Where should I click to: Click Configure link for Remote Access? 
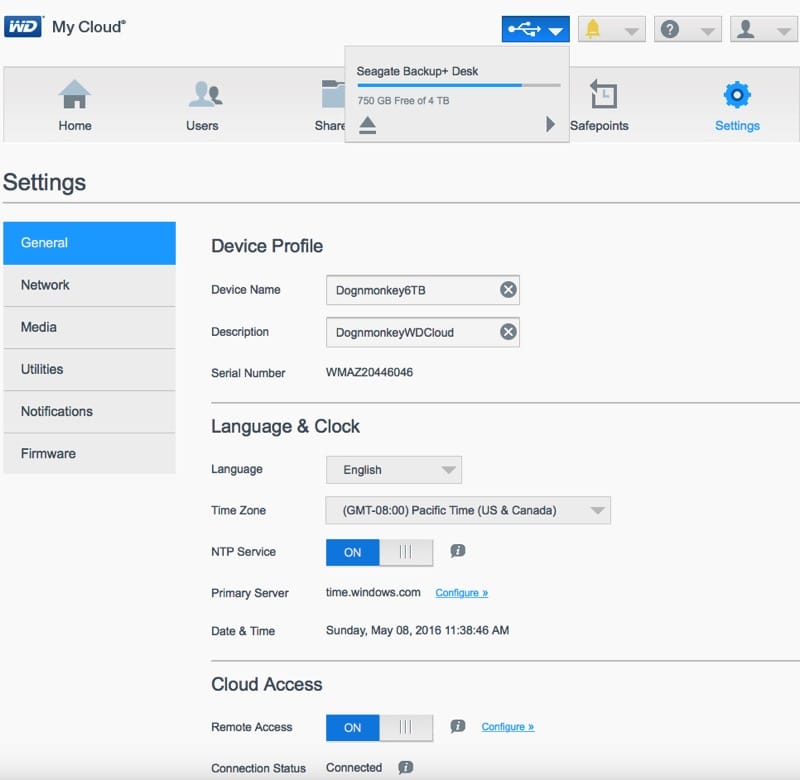point(507,727)
